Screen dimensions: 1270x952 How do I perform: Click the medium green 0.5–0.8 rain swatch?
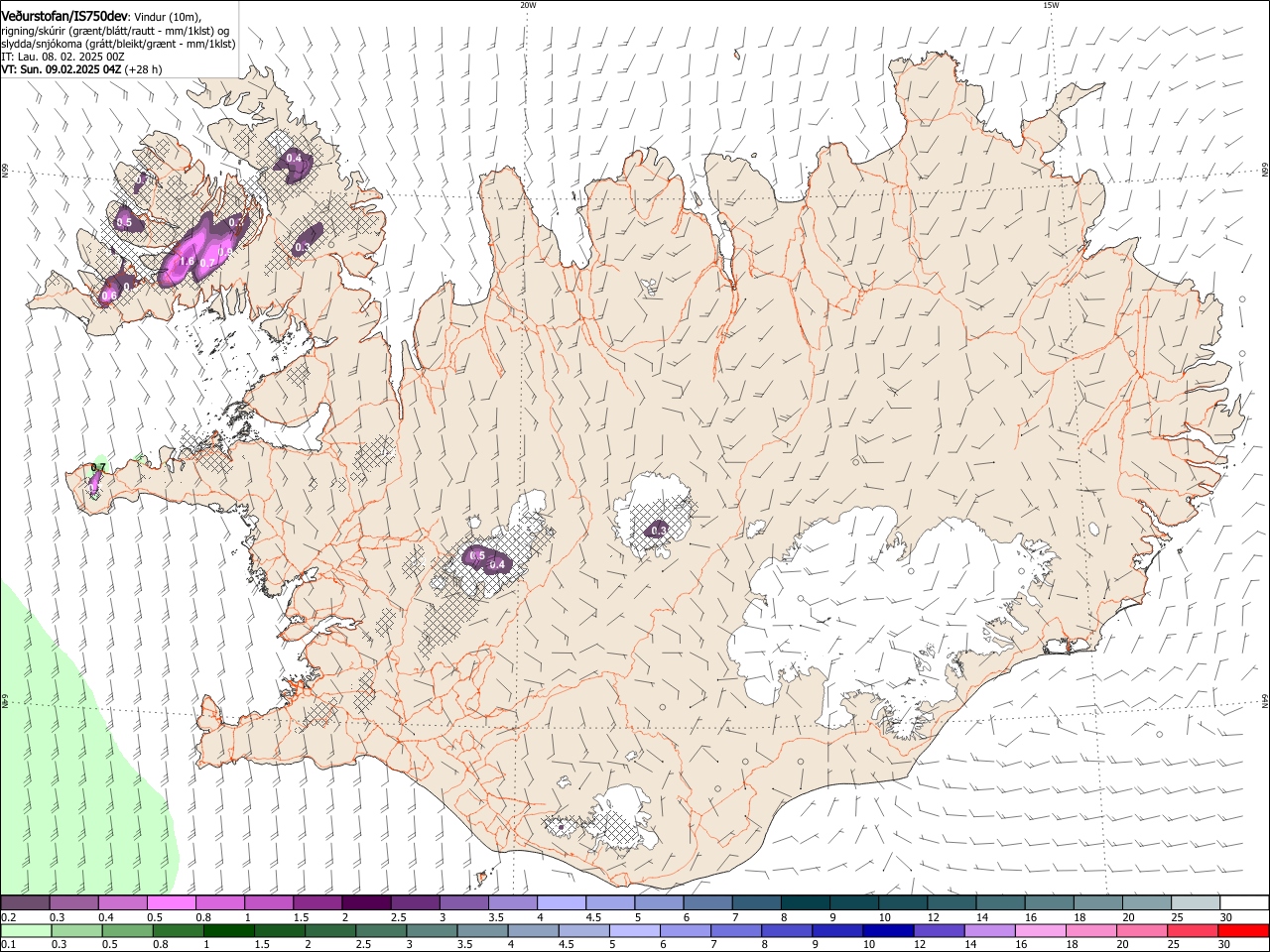(x=127, y=930)
